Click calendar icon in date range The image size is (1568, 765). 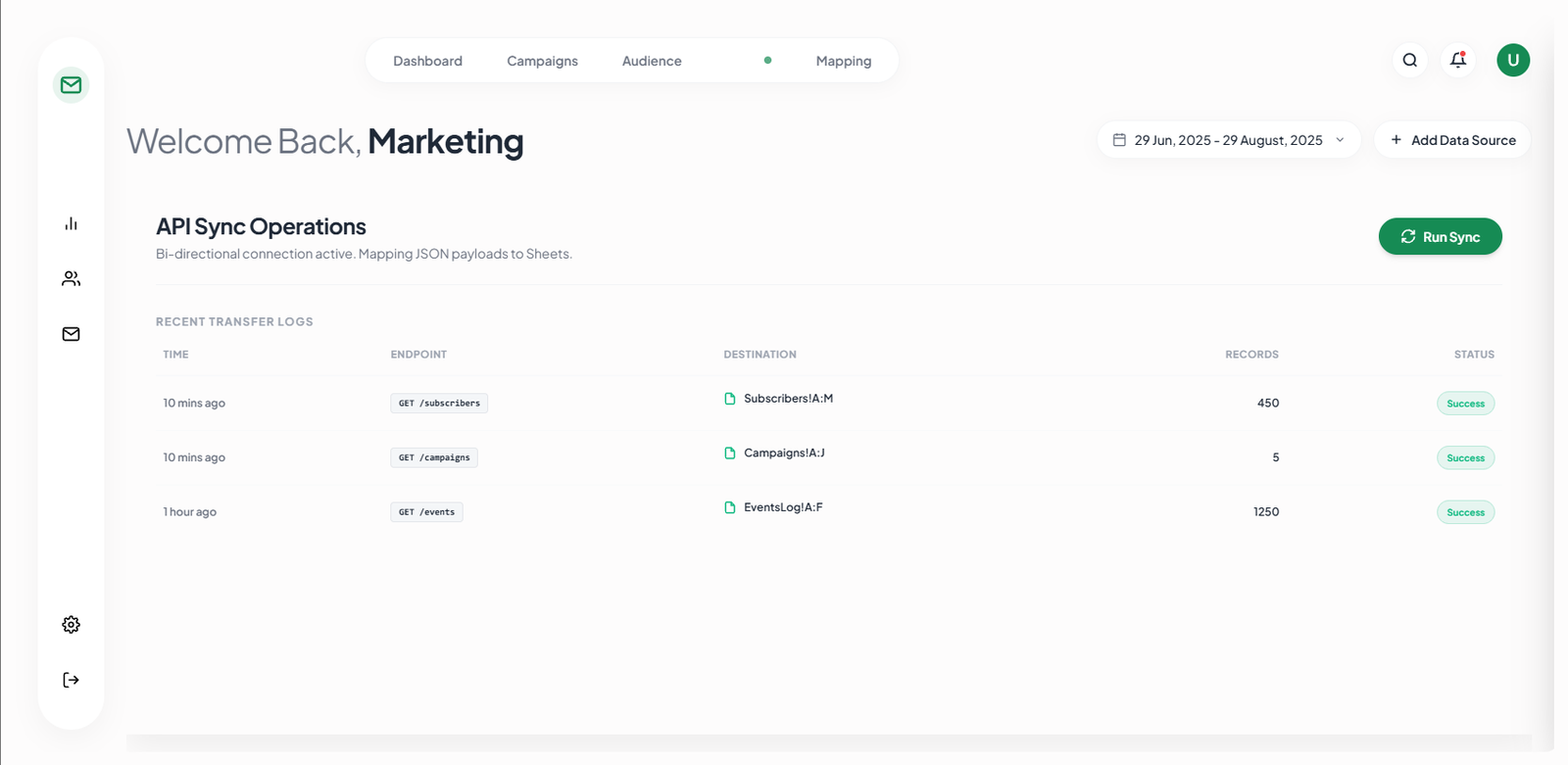(x=1119, y=140)
